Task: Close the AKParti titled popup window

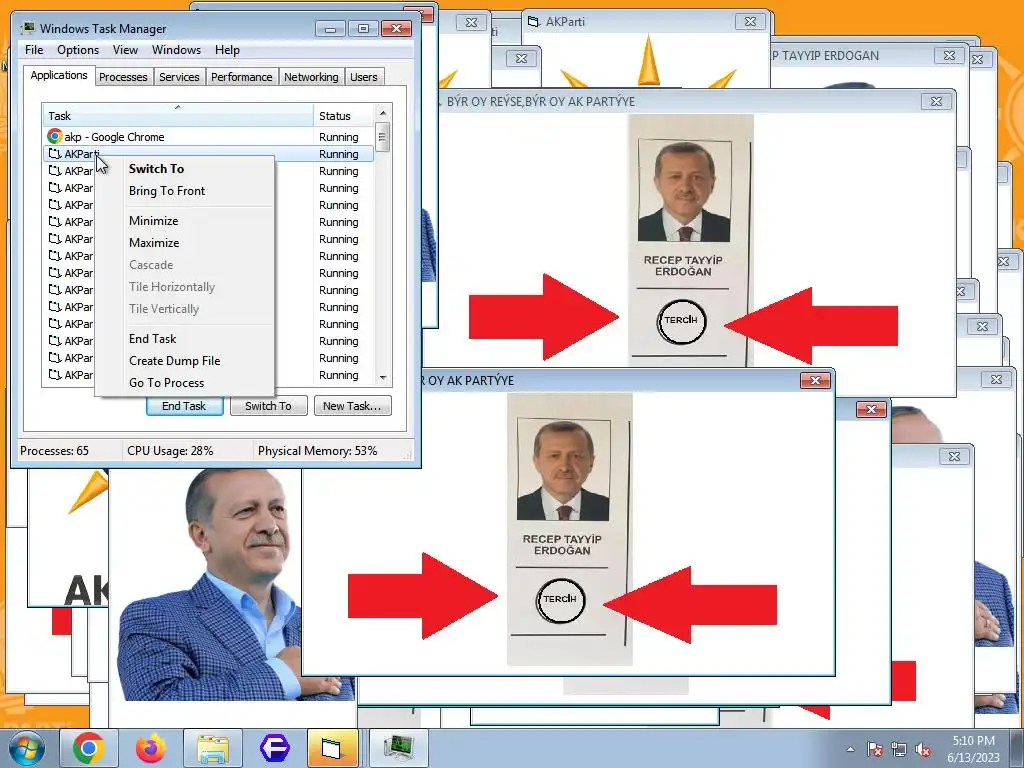Action: [x=750, y=22]
